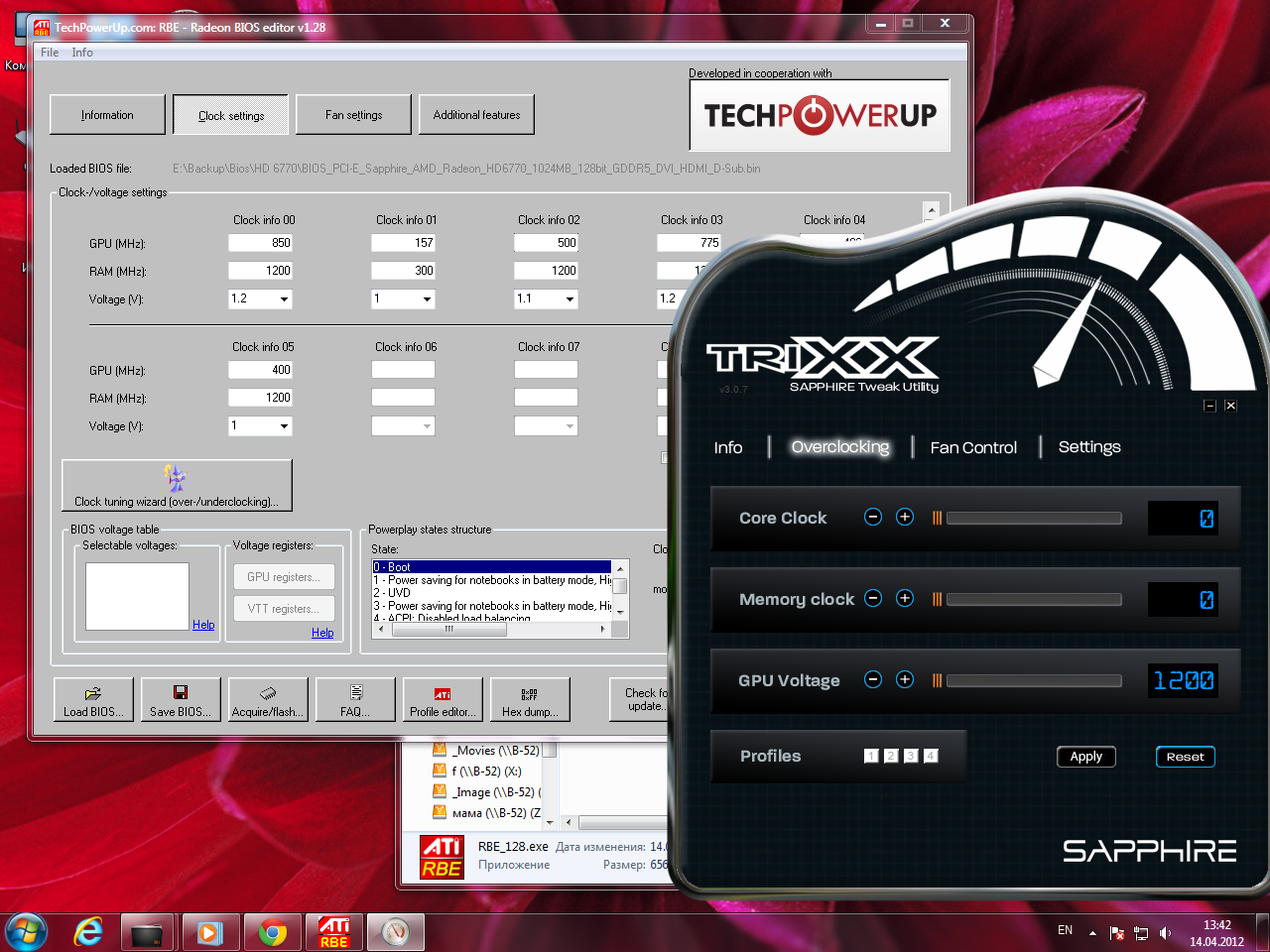Open Windows Start orb
The width and height of the screenshot is (1270, 952).
point(26,932)
